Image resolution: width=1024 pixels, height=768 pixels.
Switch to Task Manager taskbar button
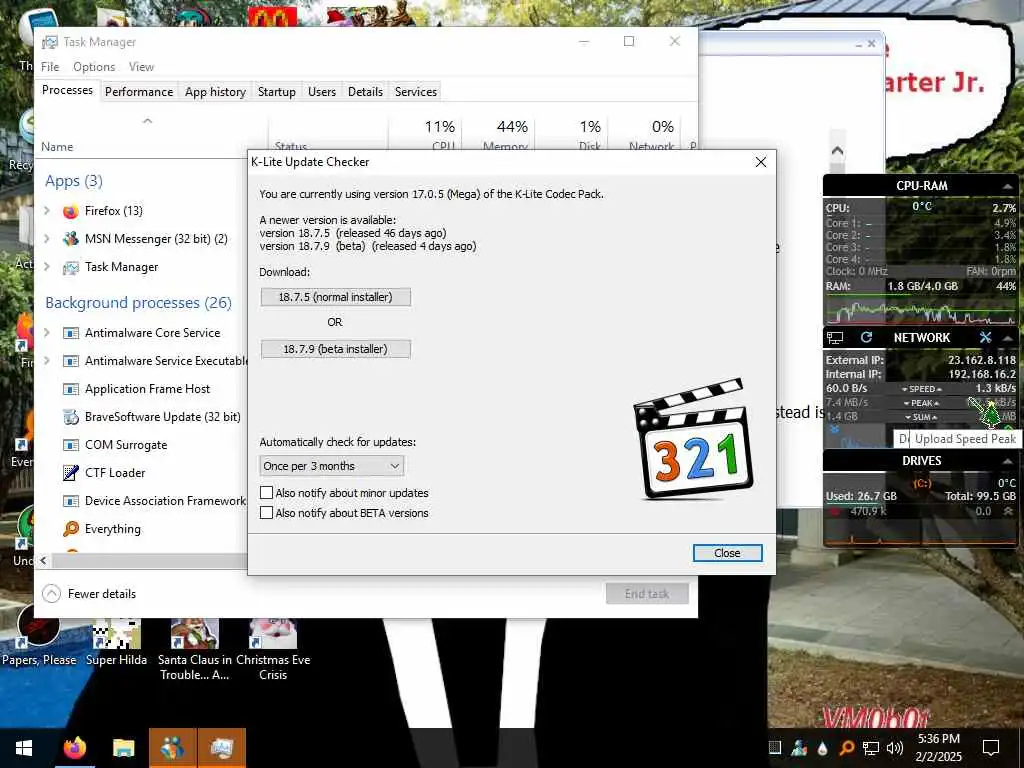coord(221,748)
